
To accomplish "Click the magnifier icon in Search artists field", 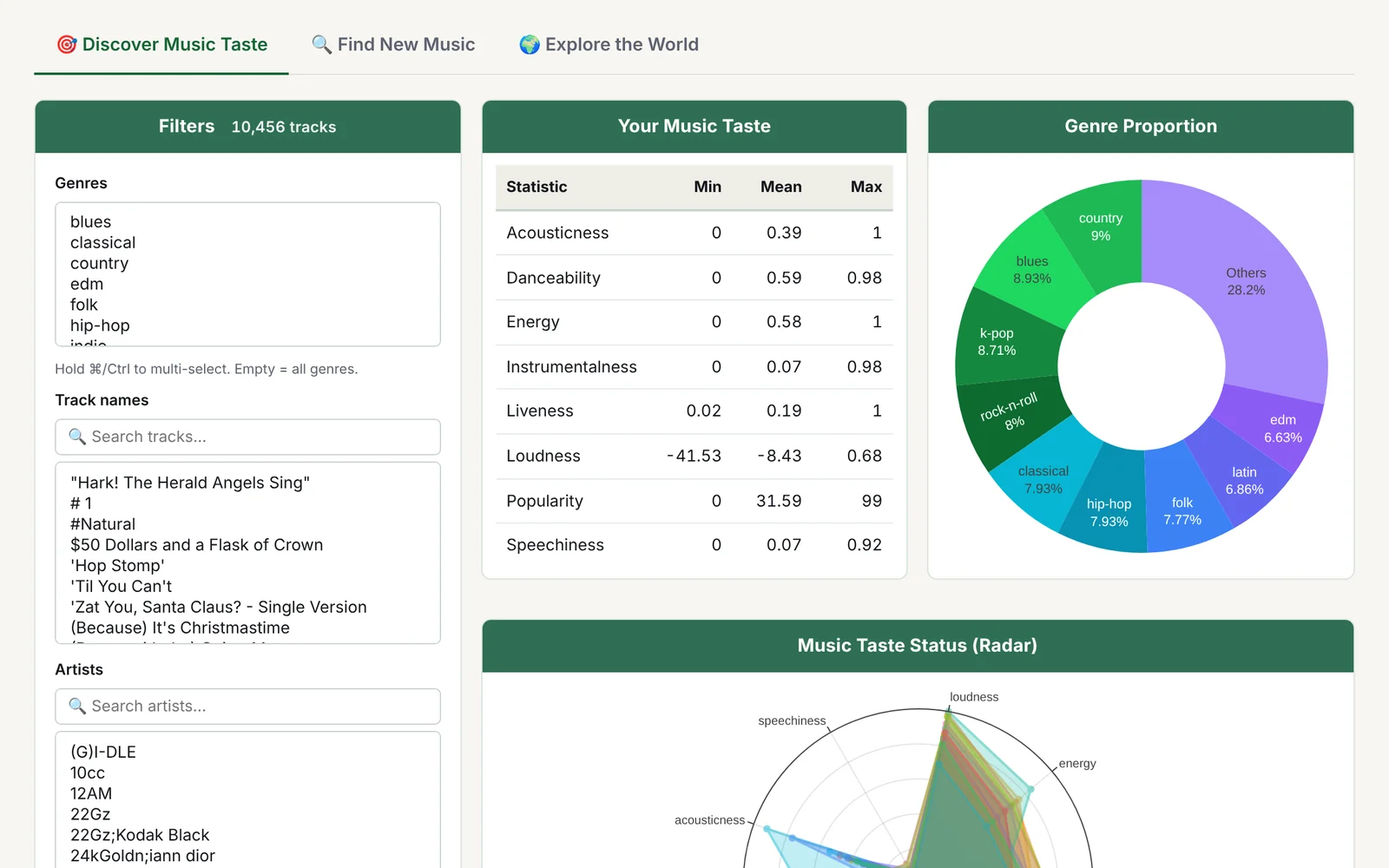I will tap(77, 707).
